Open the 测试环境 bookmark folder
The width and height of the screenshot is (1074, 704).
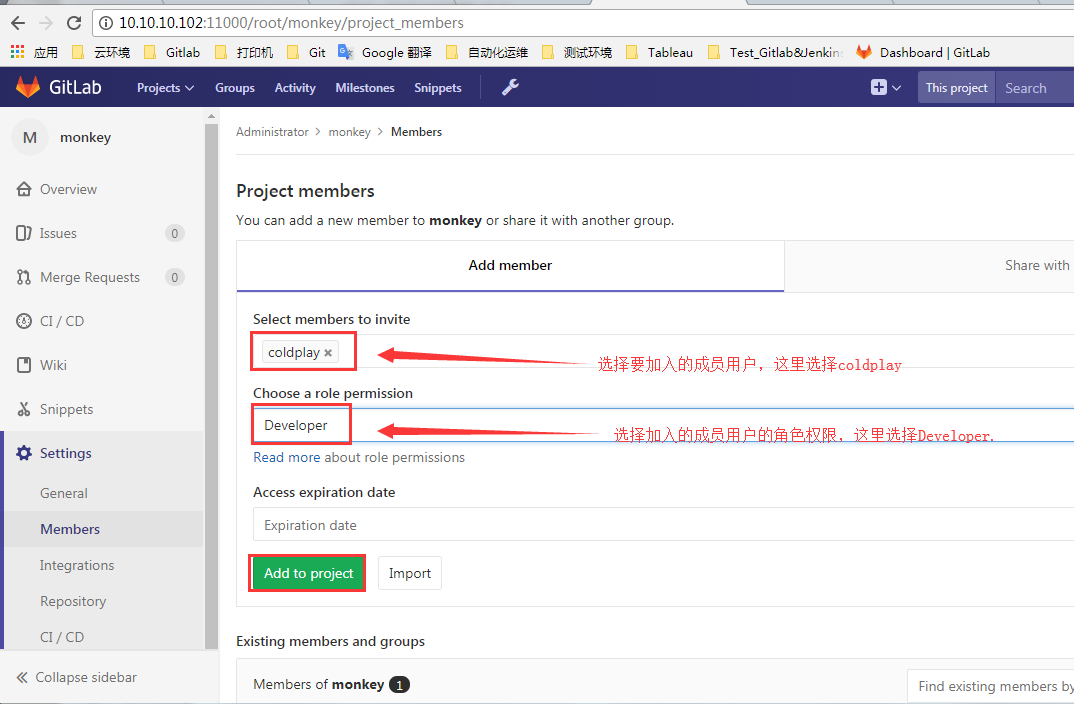tap(577, 52)
